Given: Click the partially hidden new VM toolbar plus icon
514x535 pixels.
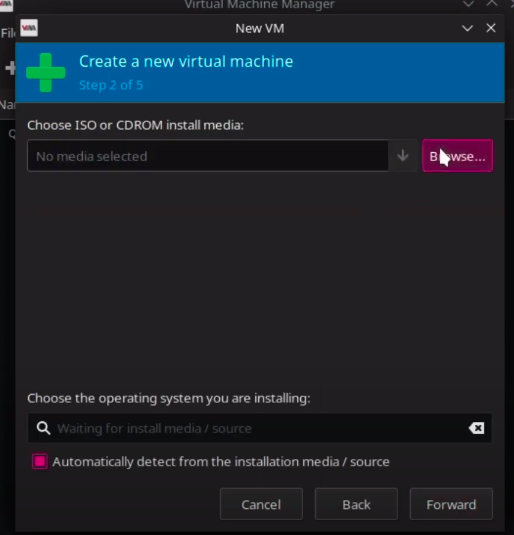Looking at the screenshot, I should pyautogui.click(x=10, y=68).
